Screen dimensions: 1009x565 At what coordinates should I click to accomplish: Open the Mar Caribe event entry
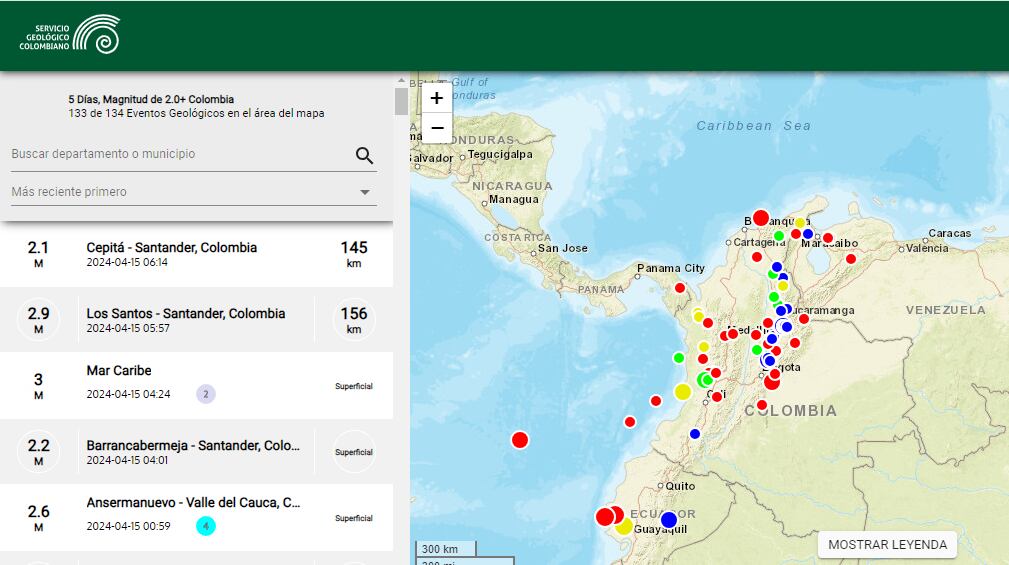click(196, 385)
